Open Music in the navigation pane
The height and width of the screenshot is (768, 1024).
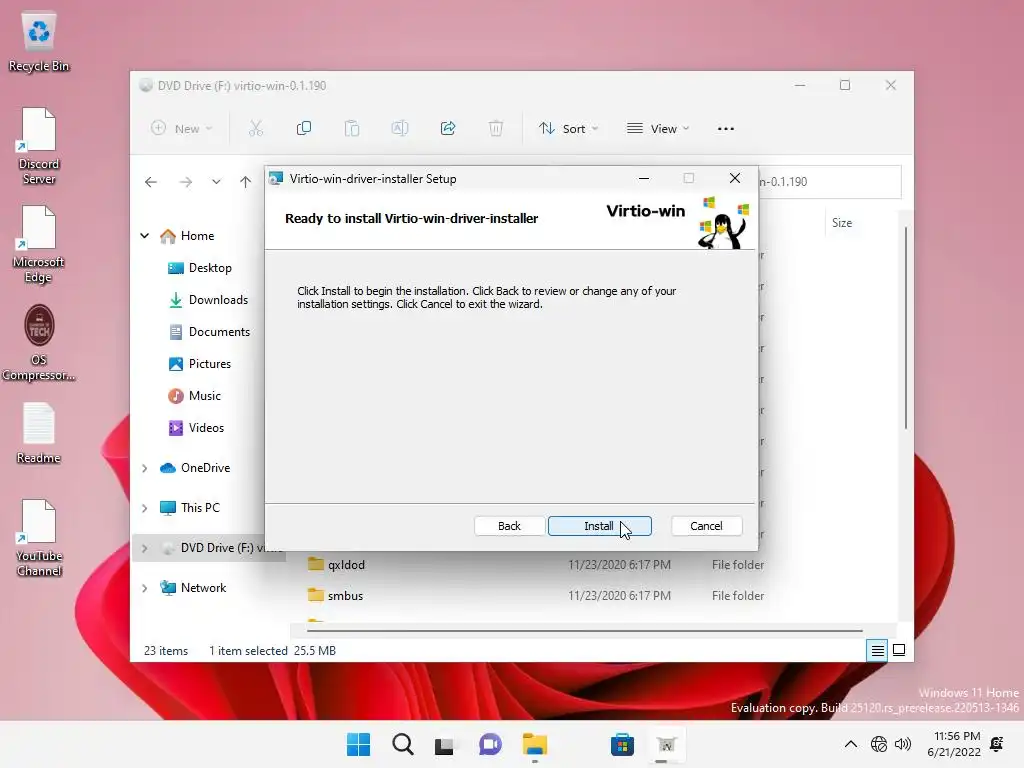(x=195, y=396)
